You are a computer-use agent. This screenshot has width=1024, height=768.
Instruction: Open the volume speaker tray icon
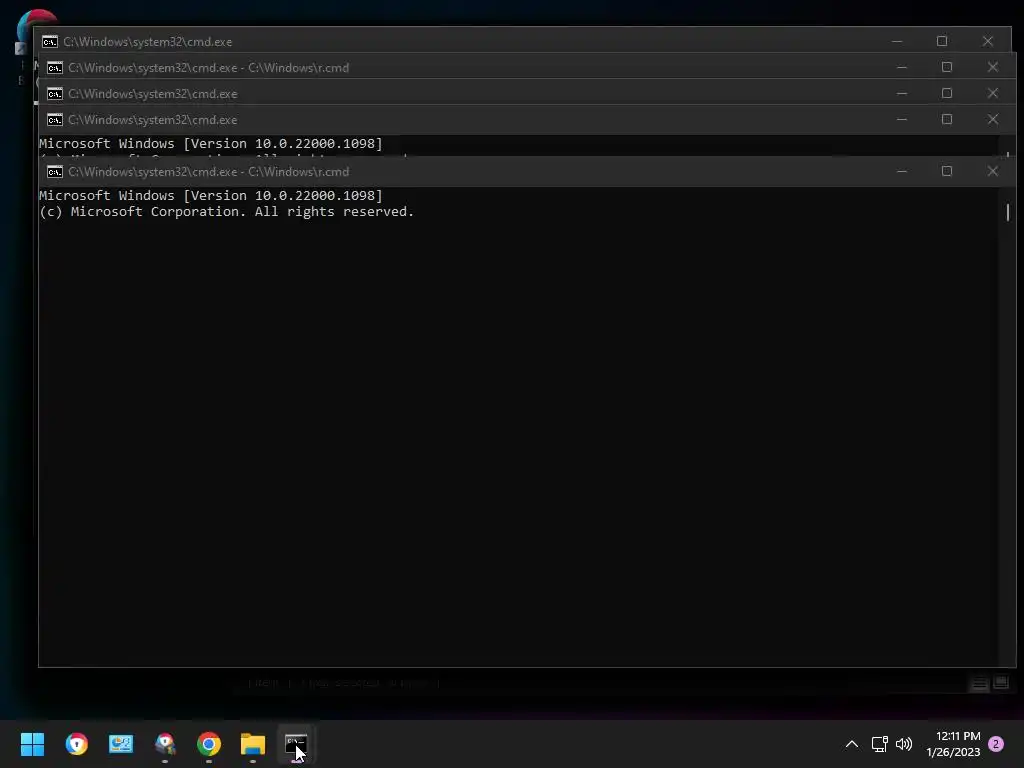coord(904,744)
